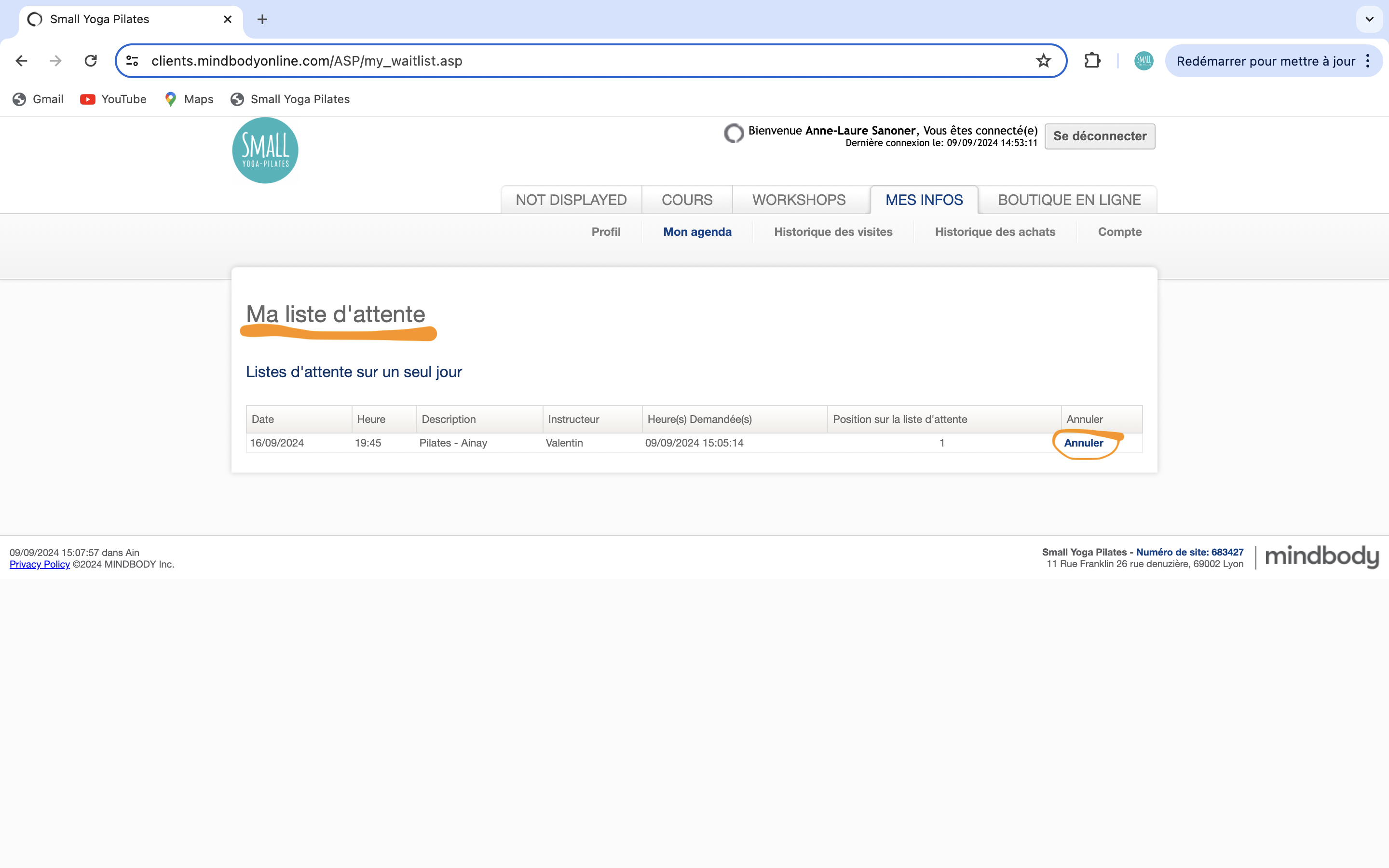Close the Small Yoga Pilates tab

click(228, 19)
